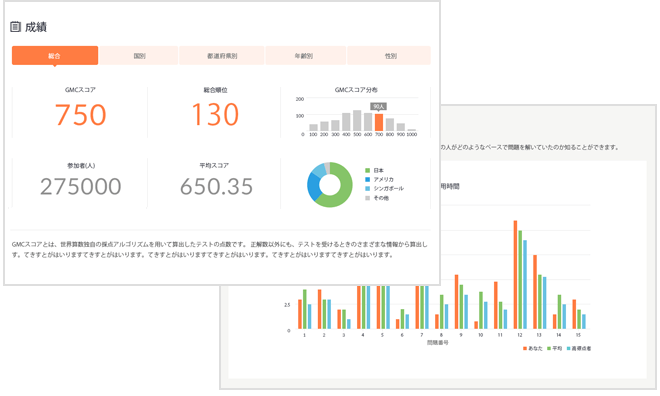This screenshot has width=660, height=396.
Task: Toggle the シンガポール legend entry
Action: click(384, 189)
